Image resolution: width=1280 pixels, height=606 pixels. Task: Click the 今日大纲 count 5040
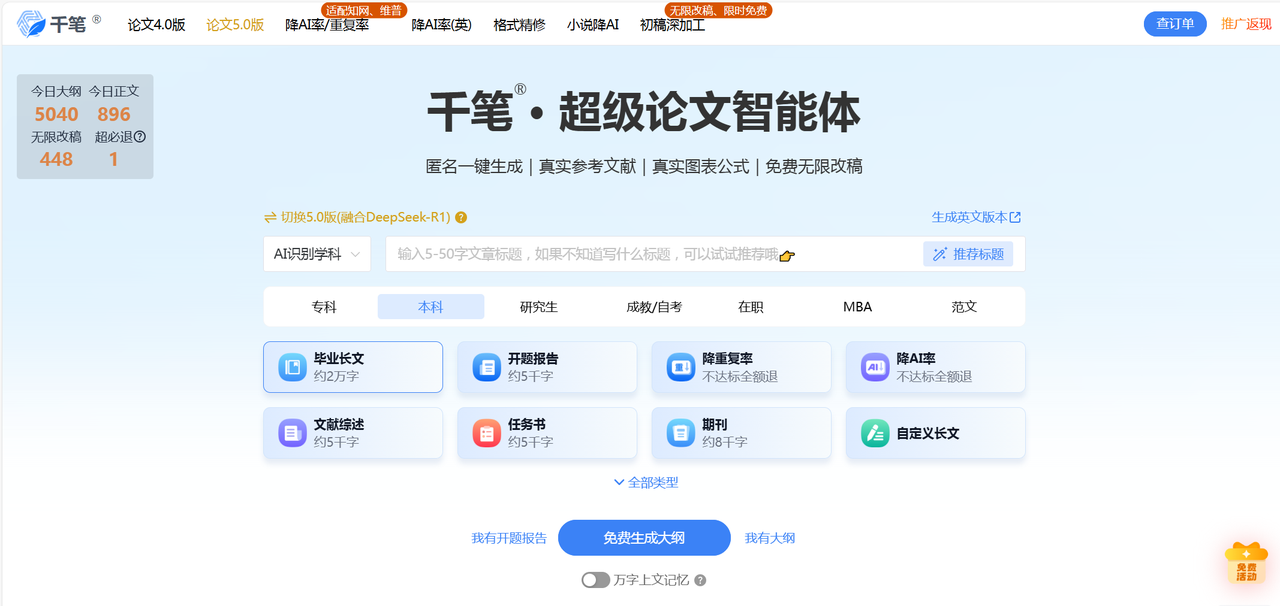56,115
